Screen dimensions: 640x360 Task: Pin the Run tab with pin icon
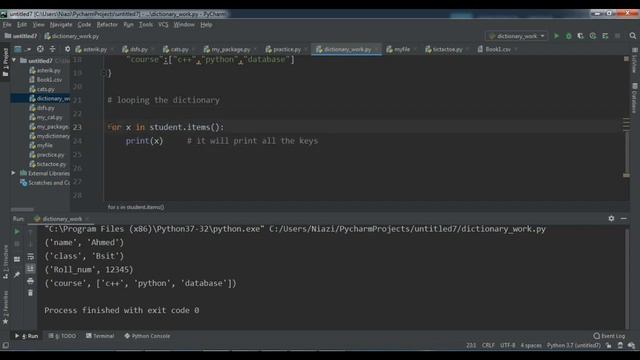17,275
